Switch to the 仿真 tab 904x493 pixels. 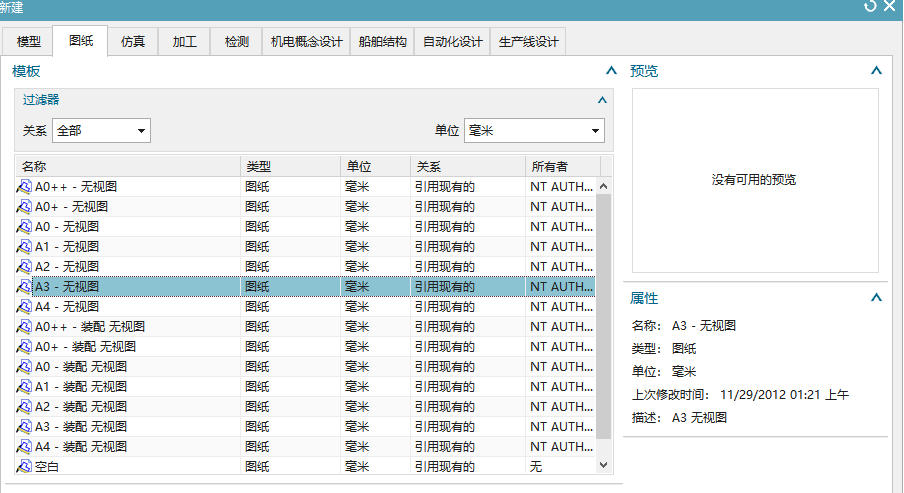point(133,42)
